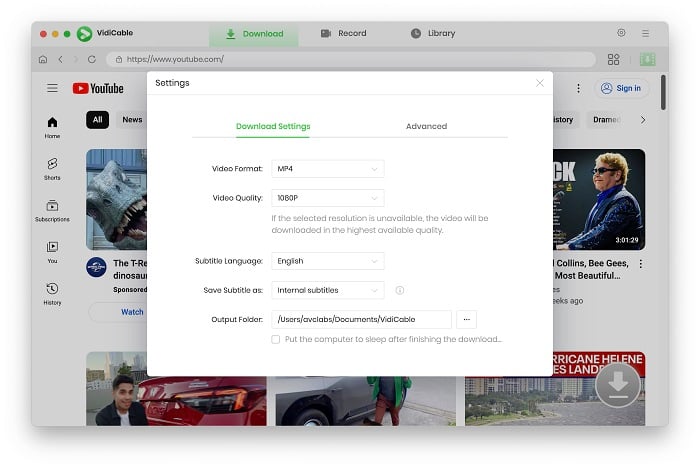Screen dimensions: 700x468
Task: Select the All category chip
Action: tap(97, 120)
